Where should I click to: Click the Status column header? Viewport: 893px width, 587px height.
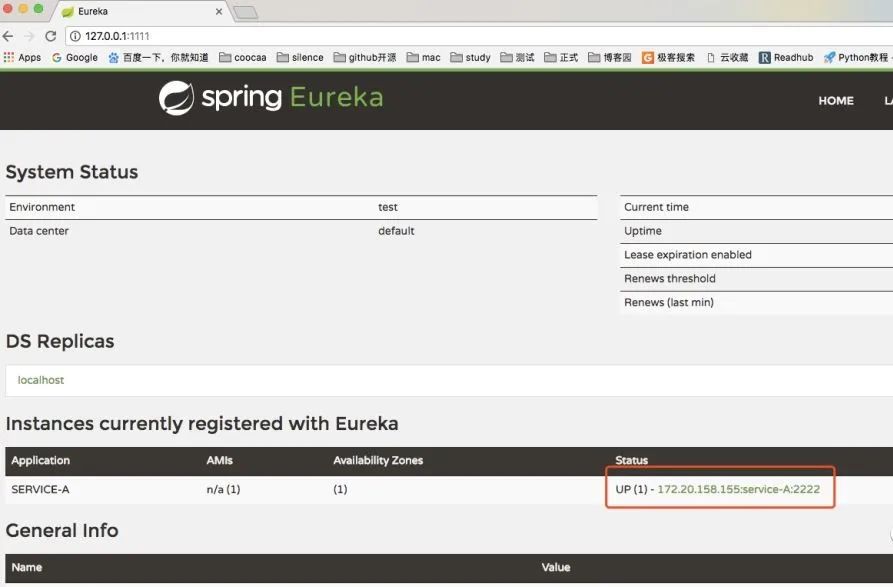632,461
